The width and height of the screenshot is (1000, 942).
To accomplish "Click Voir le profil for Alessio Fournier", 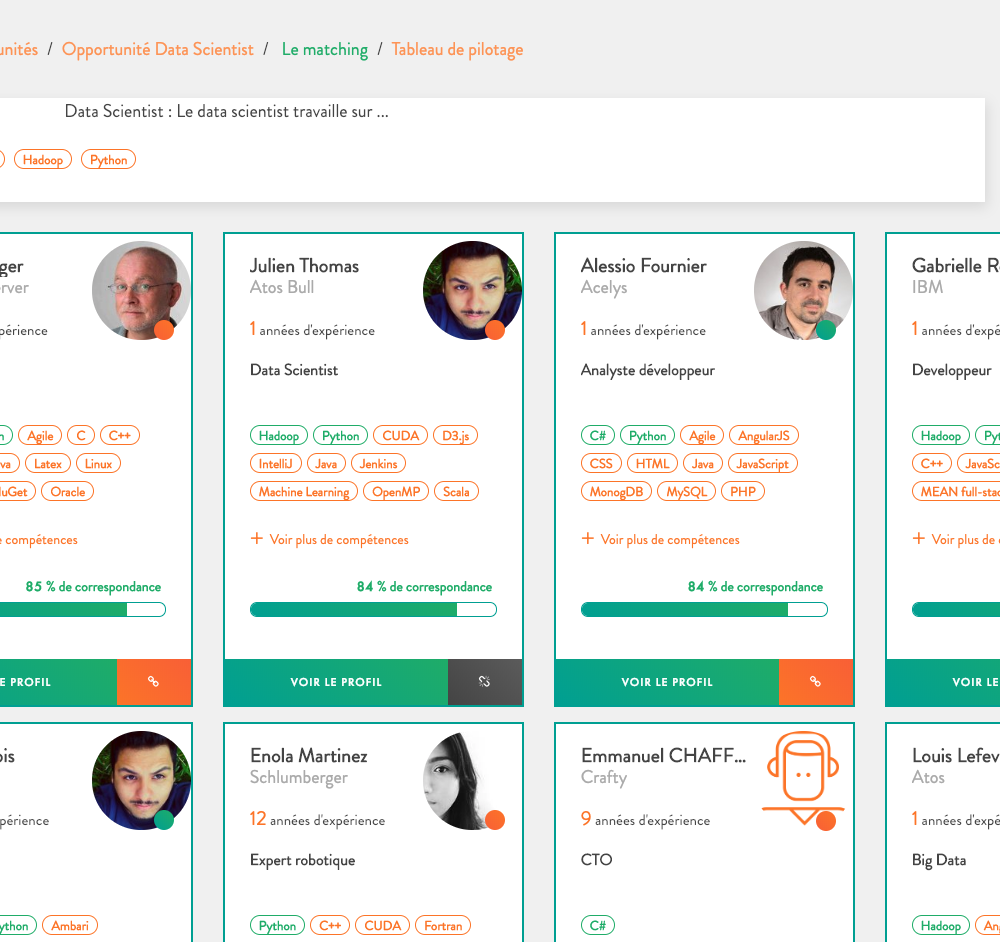I will 667,682.
